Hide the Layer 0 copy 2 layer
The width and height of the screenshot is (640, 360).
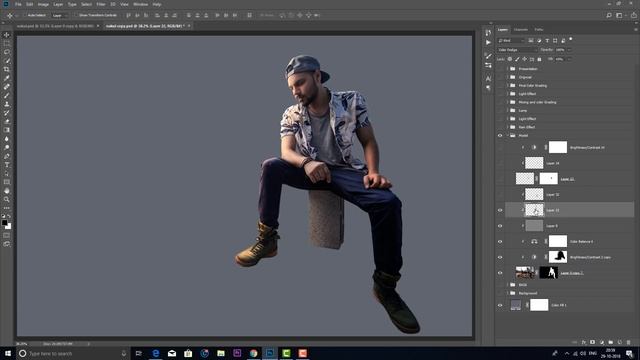click(500, 273)
